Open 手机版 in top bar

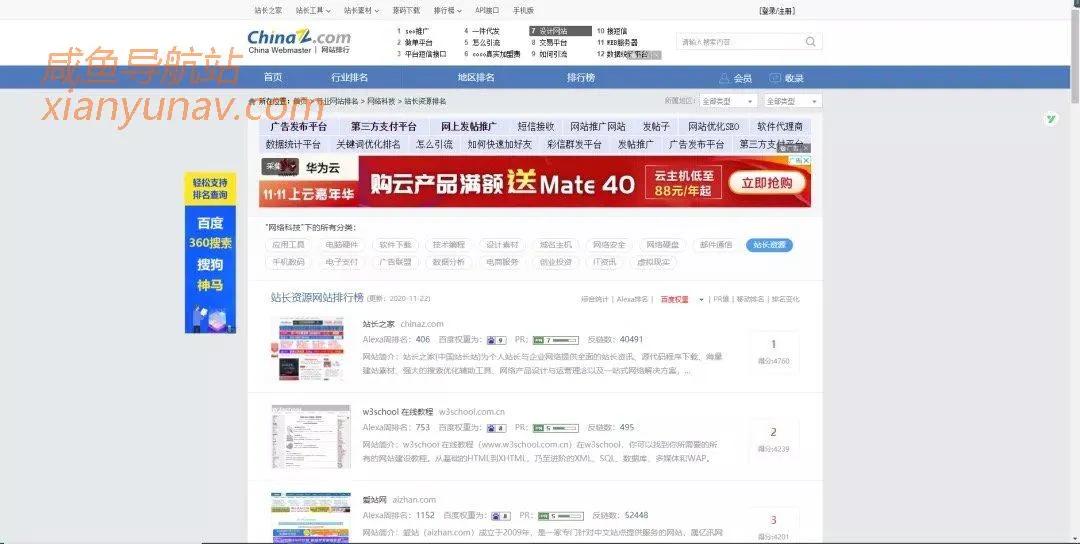click(523, 11)
